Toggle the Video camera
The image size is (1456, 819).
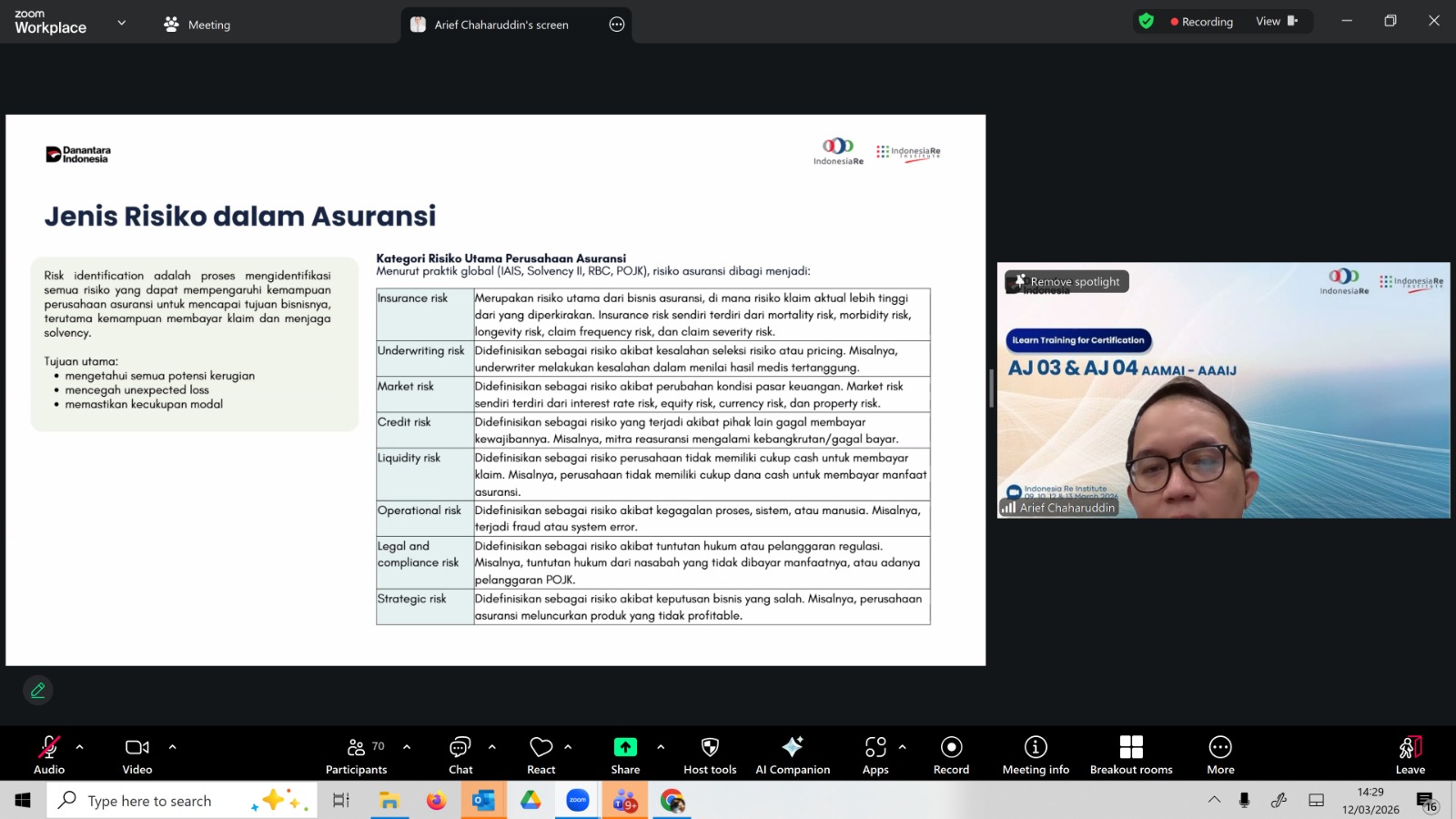coord(137,755)
